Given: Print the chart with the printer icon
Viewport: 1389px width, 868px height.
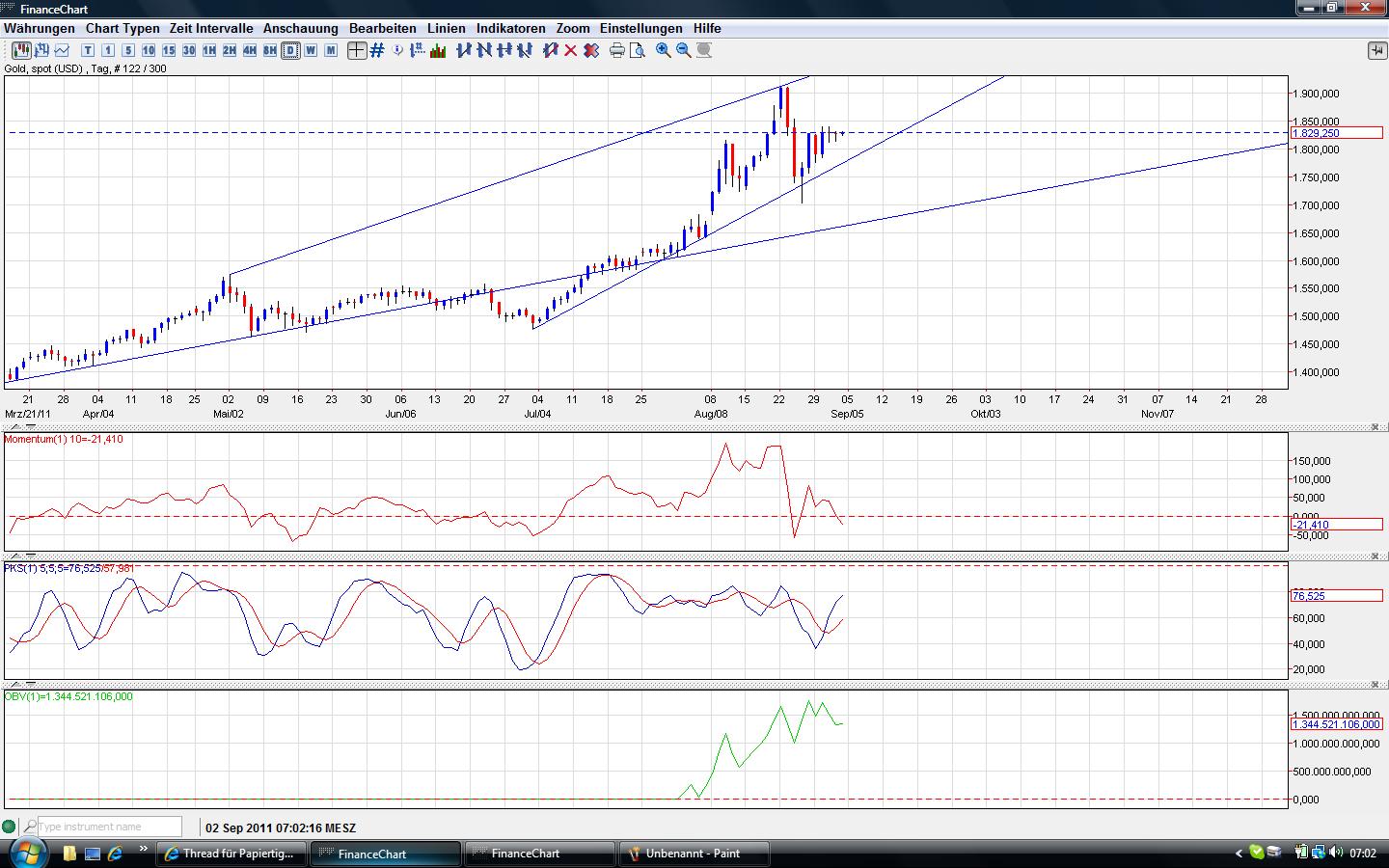Looking at the screenshot, I should pyautogui.click(x=617, y=50).
